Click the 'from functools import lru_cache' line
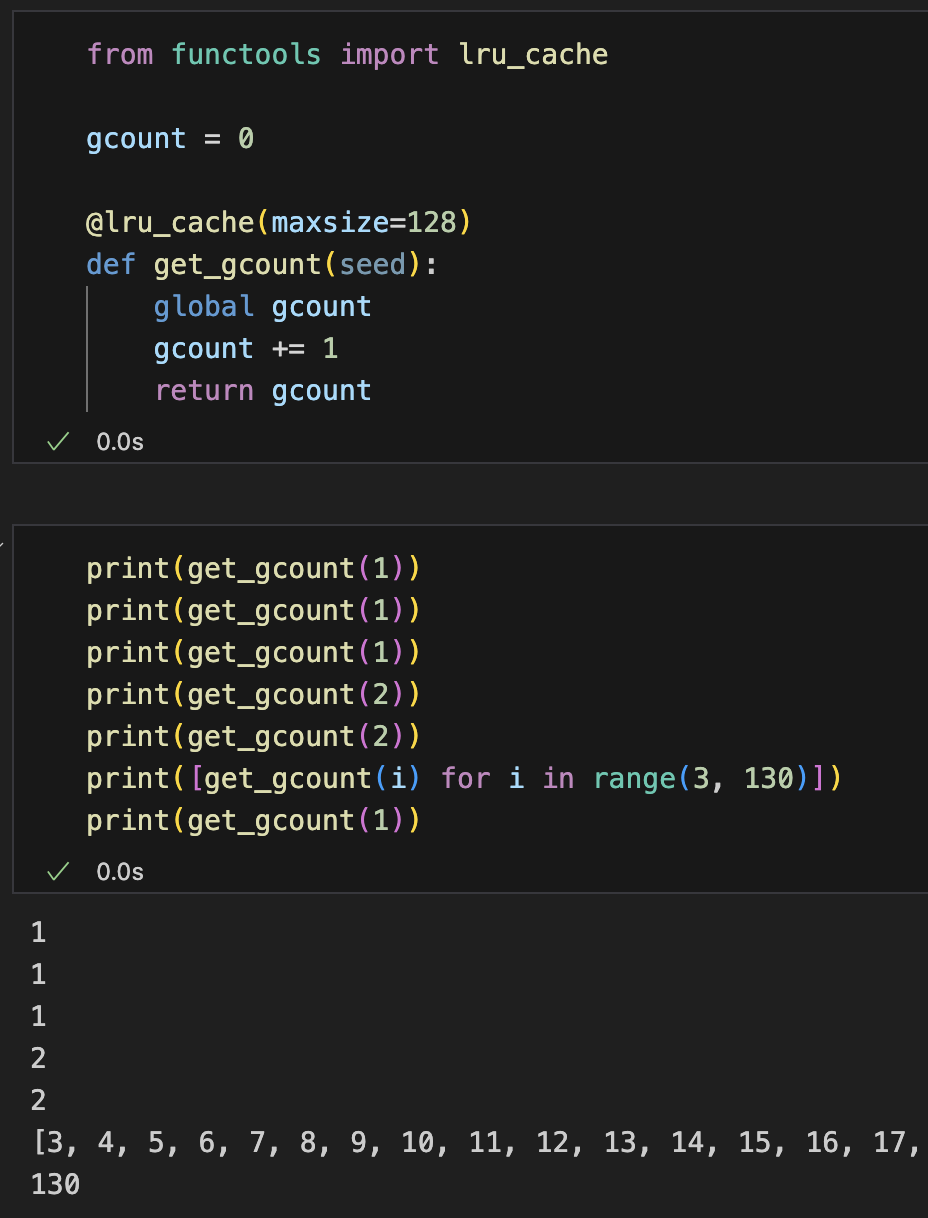Image resolution: width=928 pixels, height=1218 pixels. click(x=347, y=54)
